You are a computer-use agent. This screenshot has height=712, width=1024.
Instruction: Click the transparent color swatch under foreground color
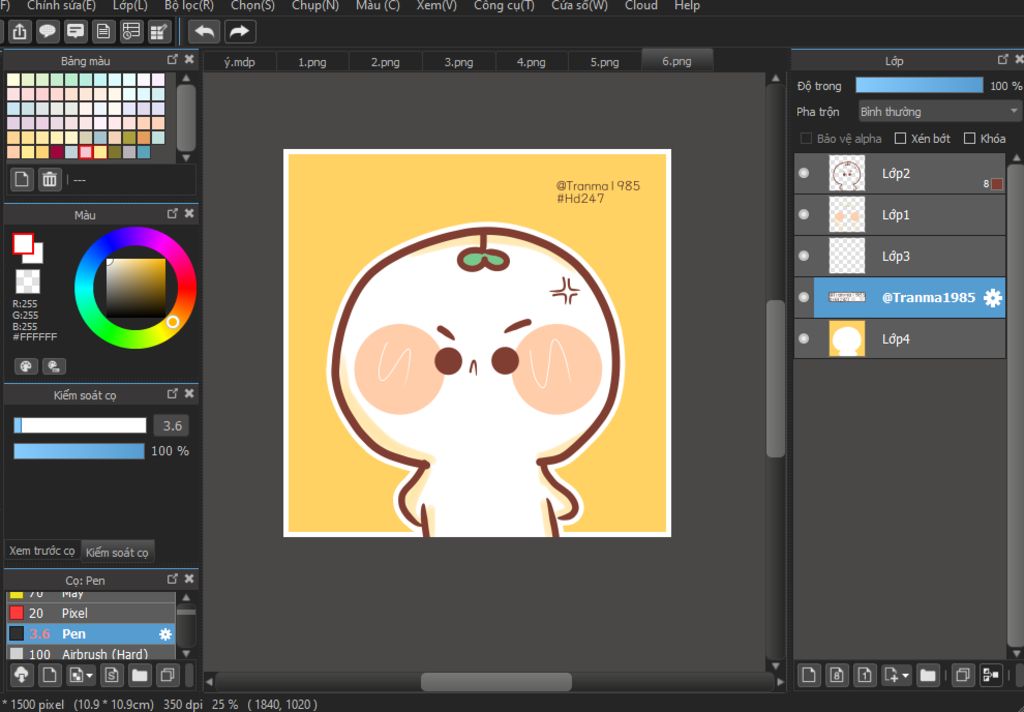click(27, 282)
